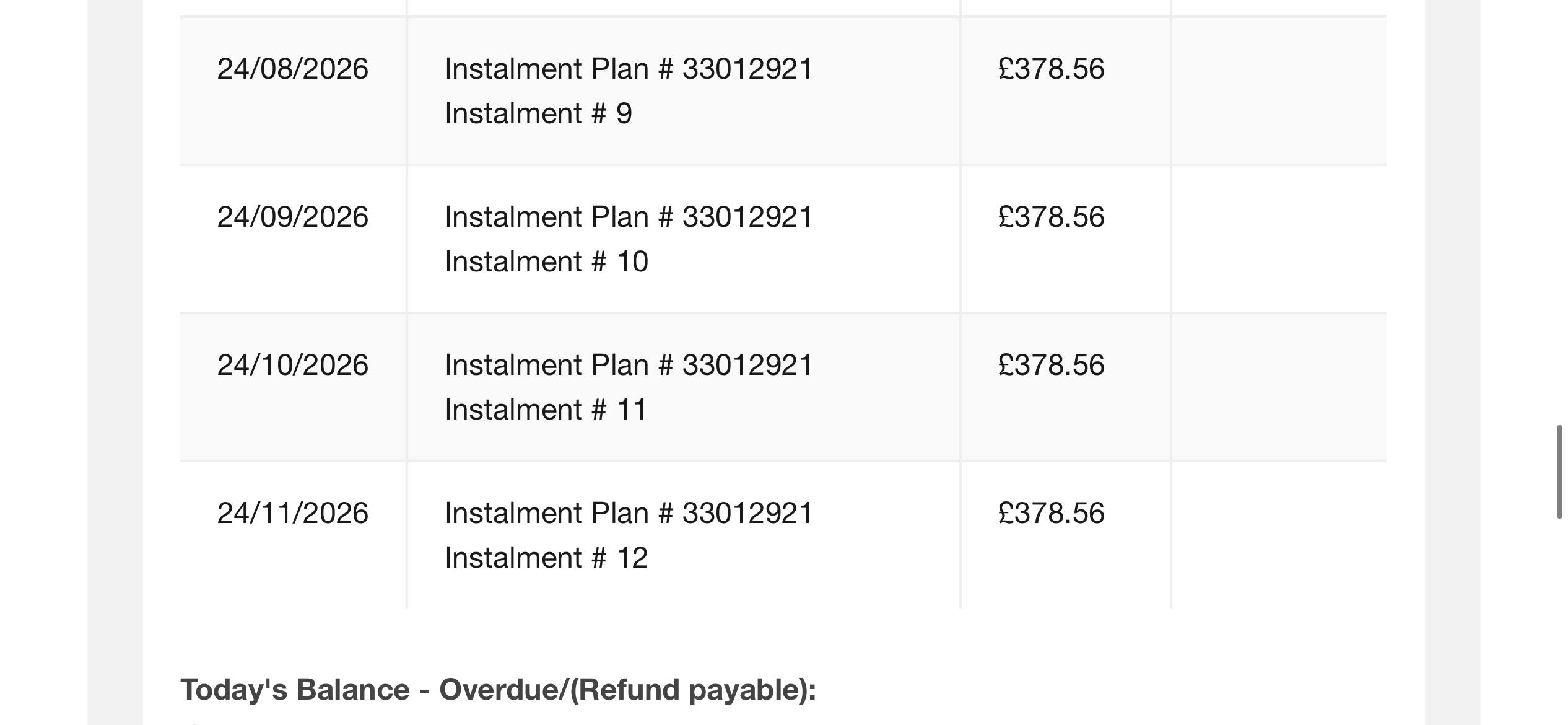
Task: Click the page's vertical scrollbar thumb
Action: click(1559, 472)
